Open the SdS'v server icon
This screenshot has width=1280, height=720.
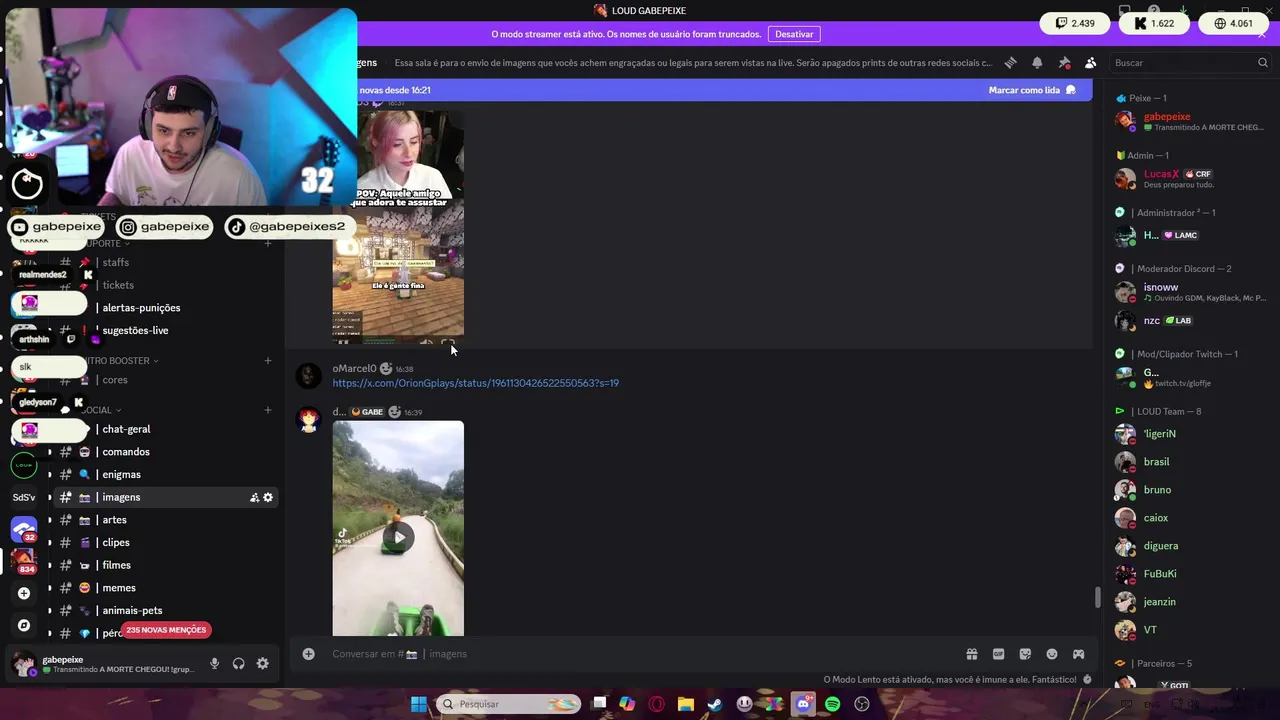(24, 497)
